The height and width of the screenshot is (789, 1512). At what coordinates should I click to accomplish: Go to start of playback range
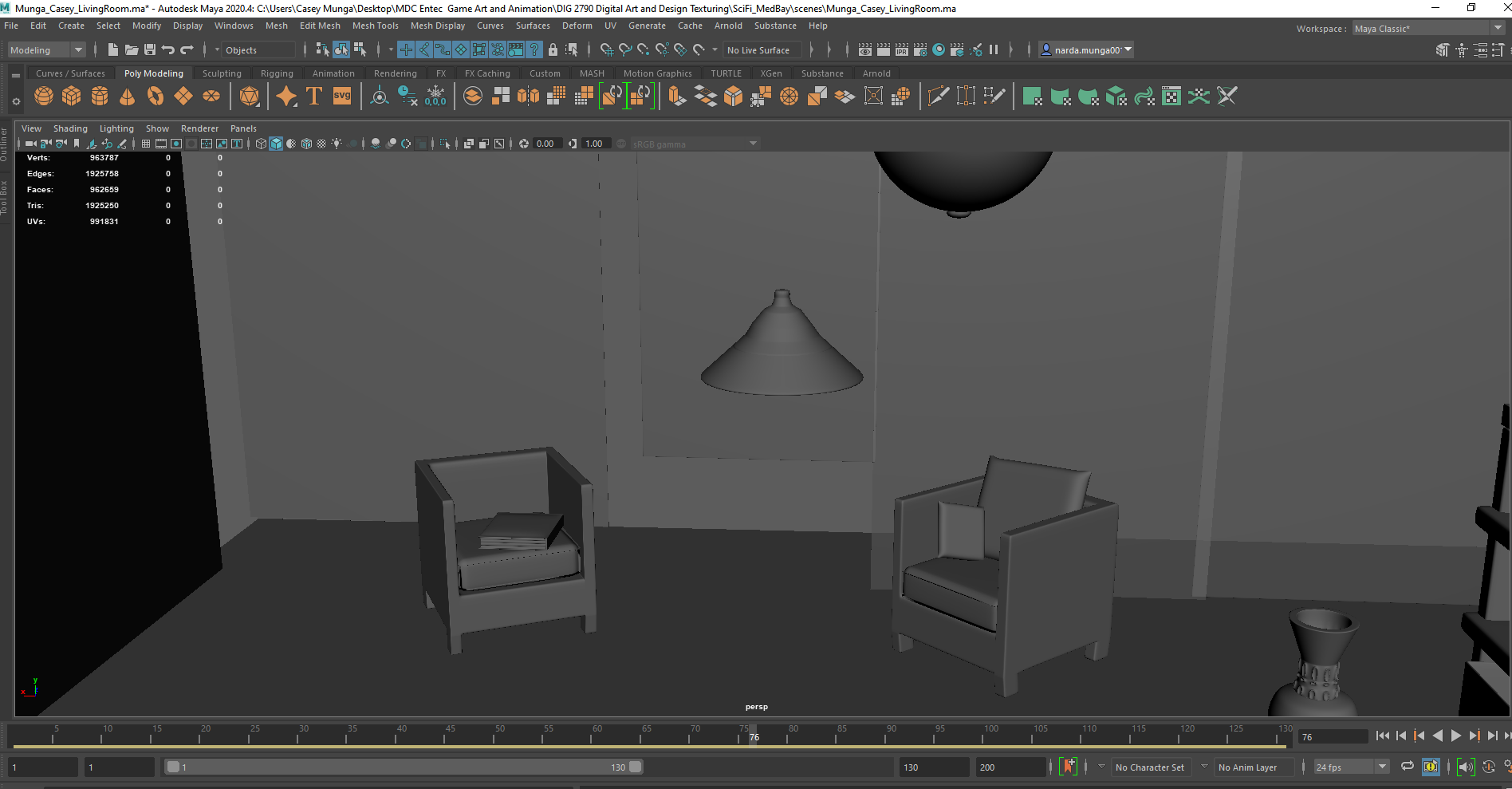click(1383, 736)
